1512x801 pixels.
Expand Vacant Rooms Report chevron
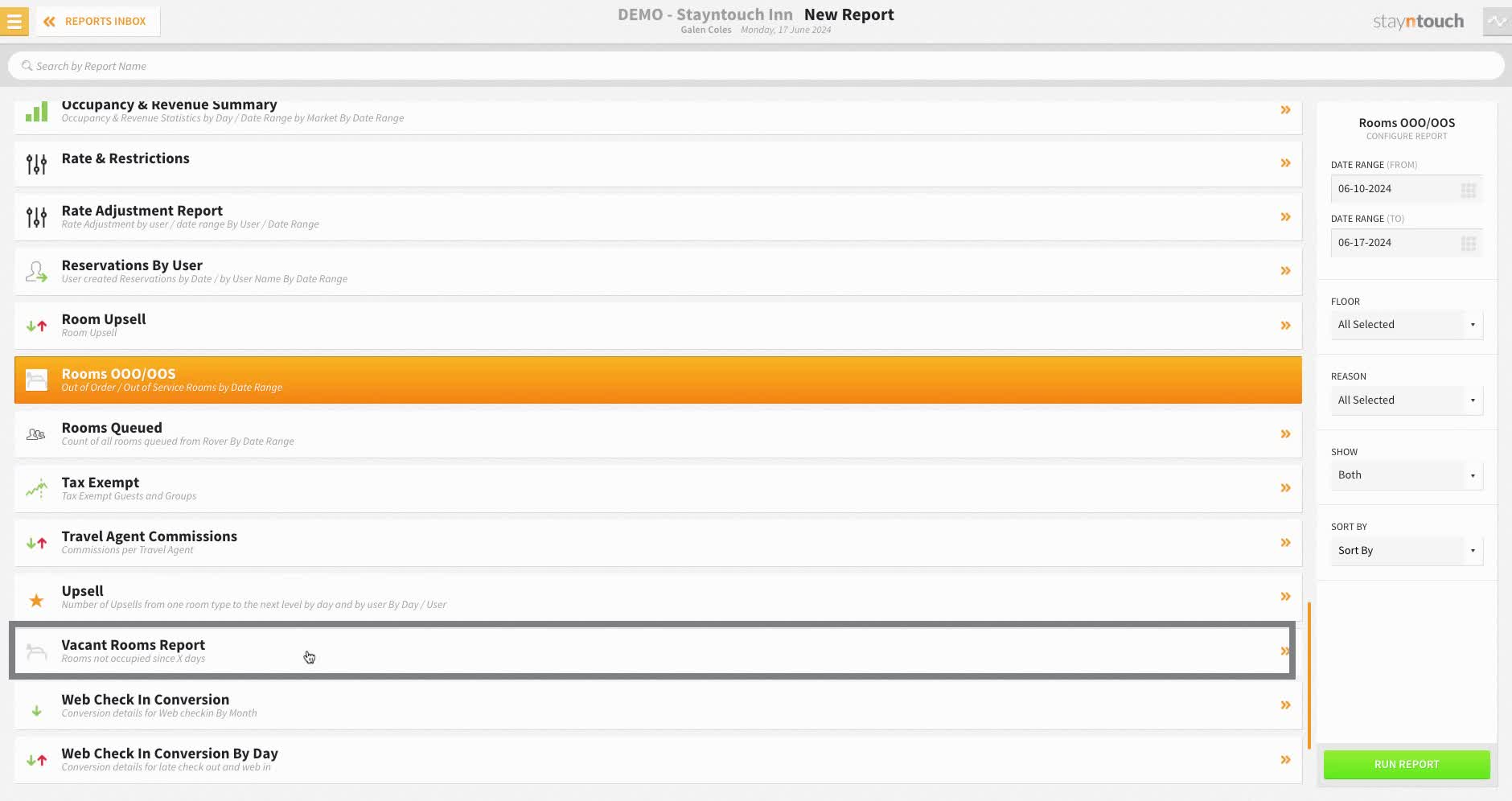pyautogui.click(x=1284, y=651)
